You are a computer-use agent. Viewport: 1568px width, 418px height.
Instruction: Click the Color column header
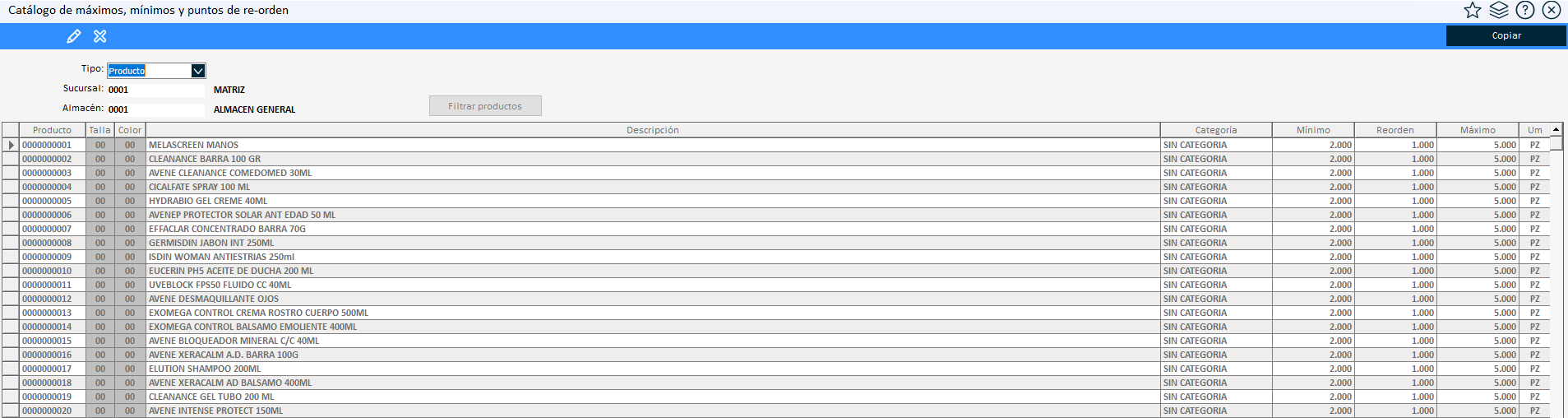coord(130,130)
